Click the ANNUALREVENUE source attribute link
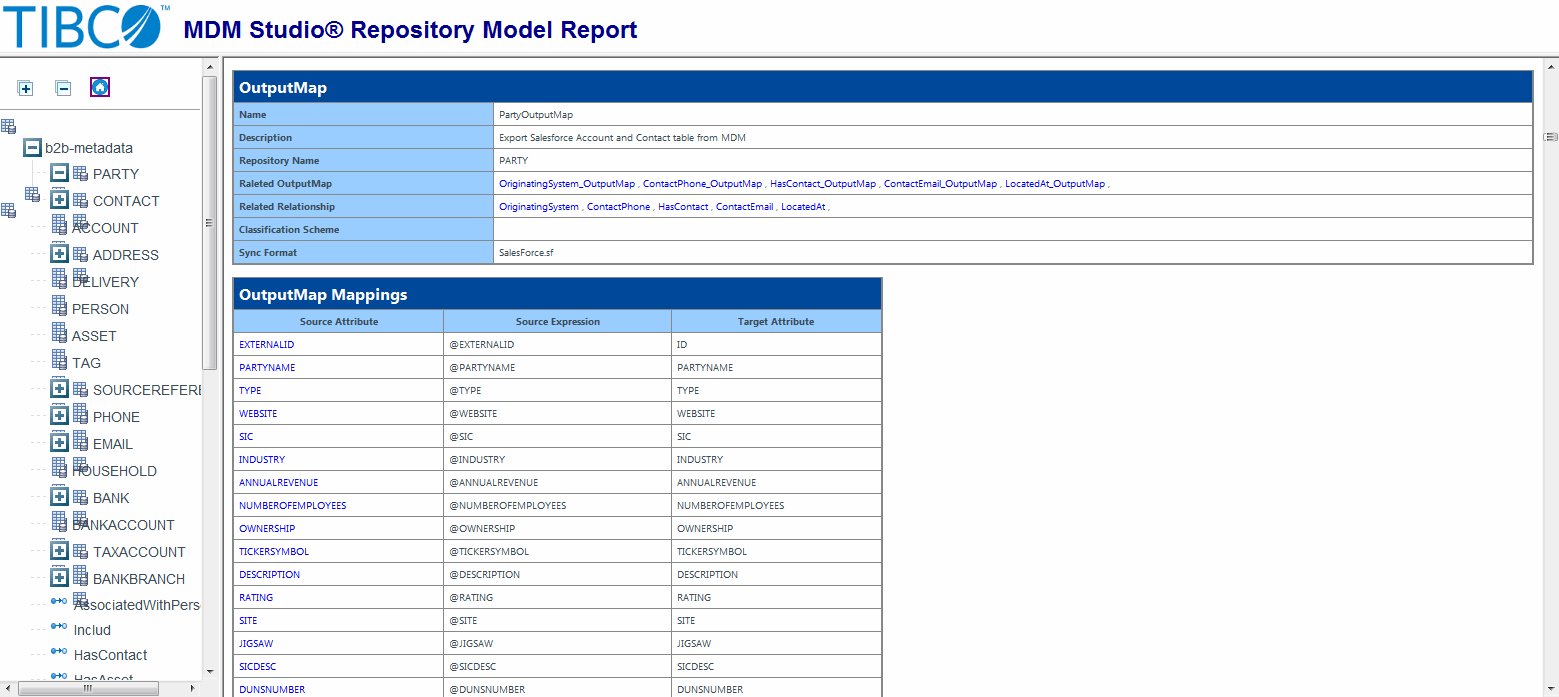 pos(277,483)
